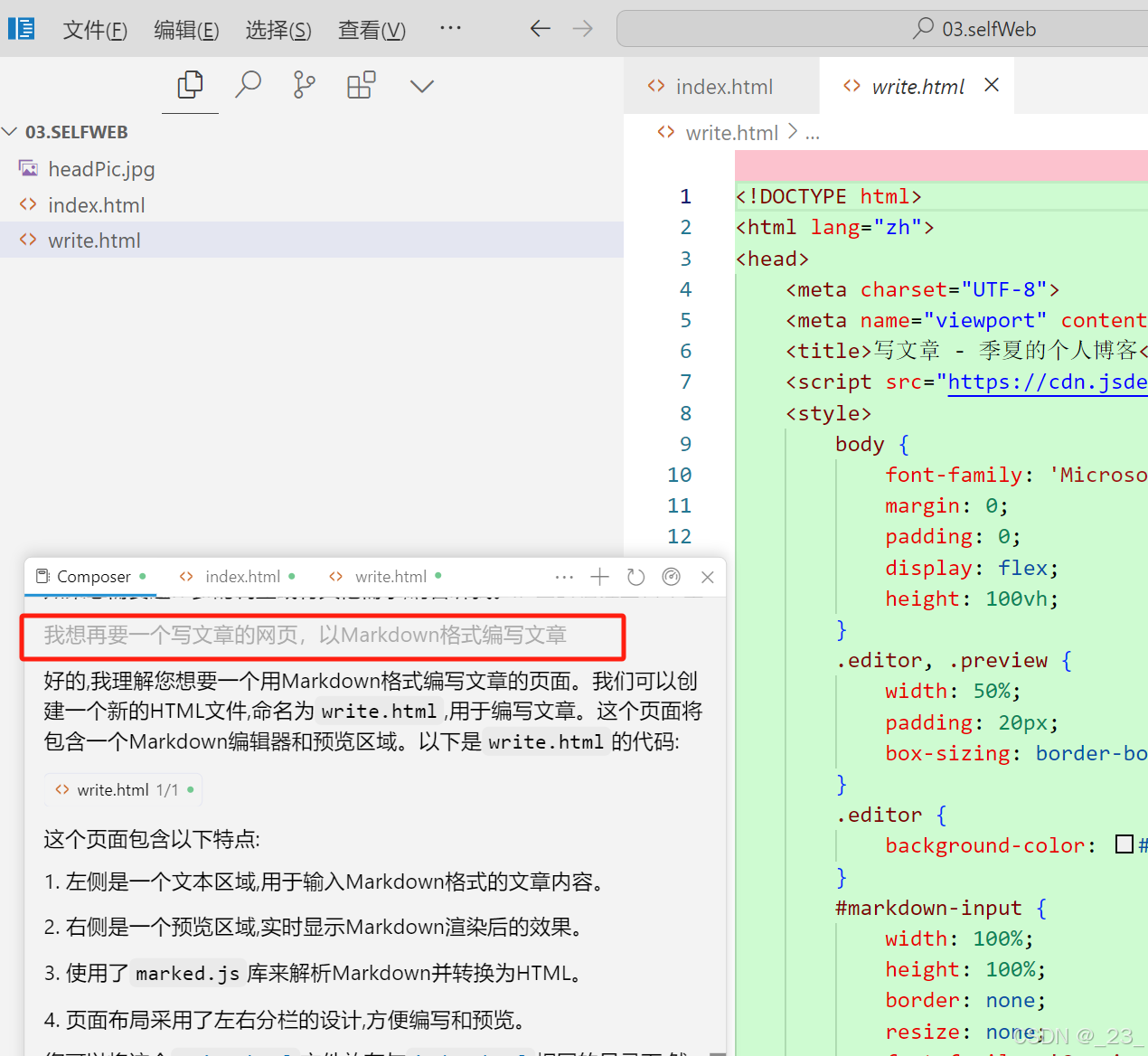The height and width of the screenshot is (1056, 1148).
Task: Collapse the 03.SELFWEB folder tree
Action: click(x=11, y=132)
